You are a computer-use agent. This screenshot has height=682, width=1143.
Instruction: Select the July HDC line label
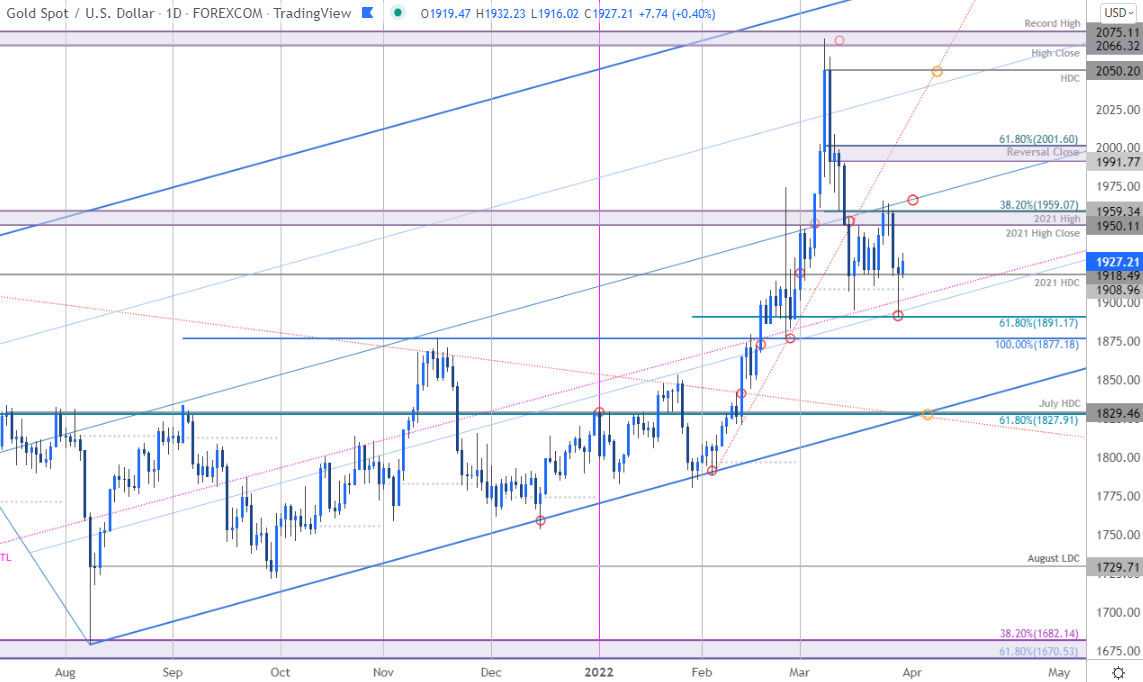click(x=1059, y=403)
